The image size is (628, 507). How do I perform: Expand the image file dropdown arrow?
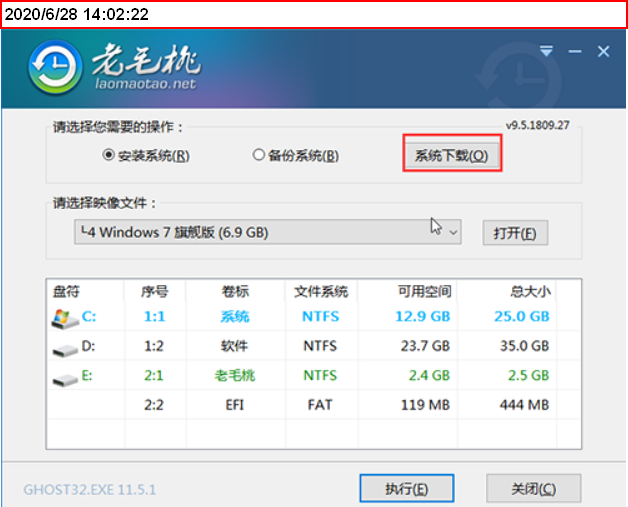[x=453, y=232]
